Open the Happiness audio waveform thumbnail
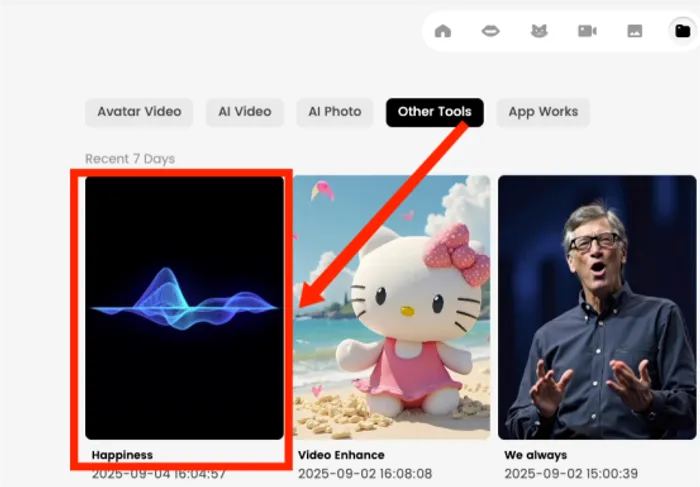 pyautogui.click(x=184, y=307)
